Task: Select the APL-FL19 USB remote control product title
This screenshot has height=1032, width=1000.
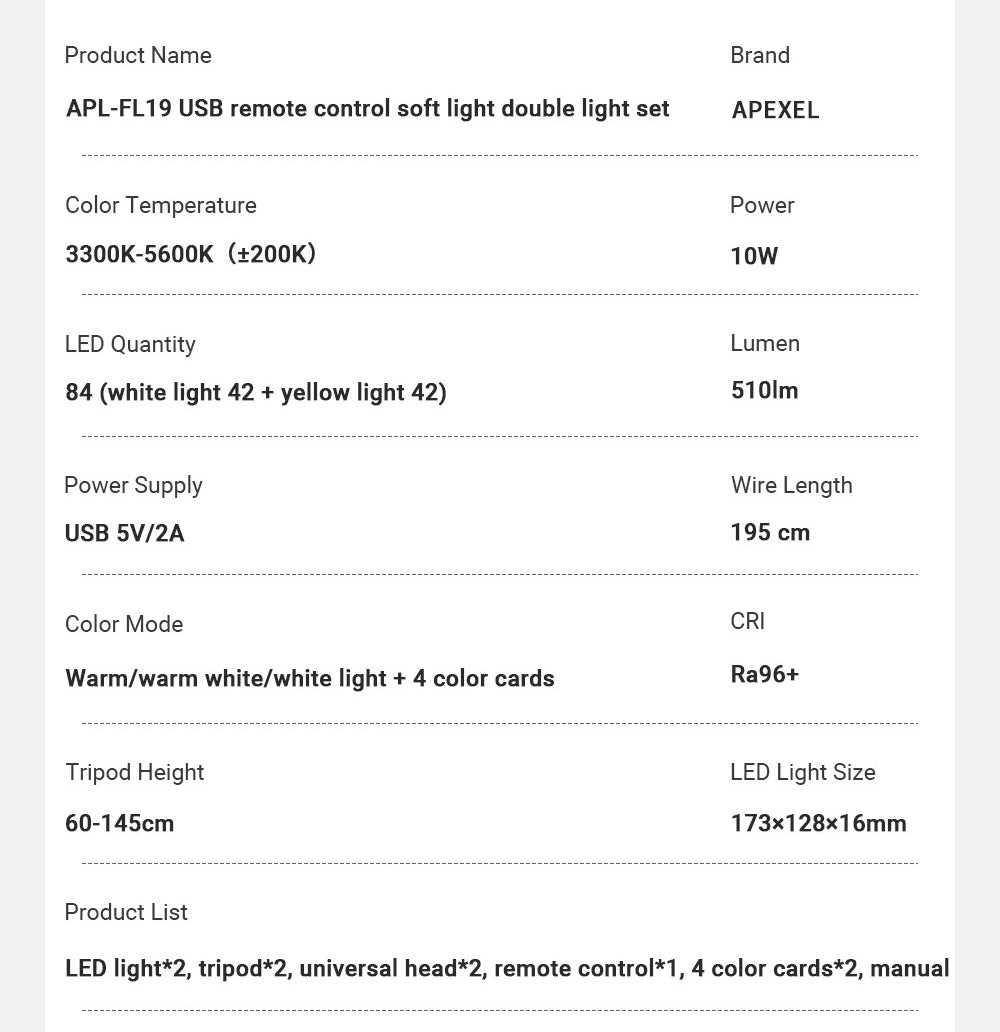Action: click(x=367, y=108)
